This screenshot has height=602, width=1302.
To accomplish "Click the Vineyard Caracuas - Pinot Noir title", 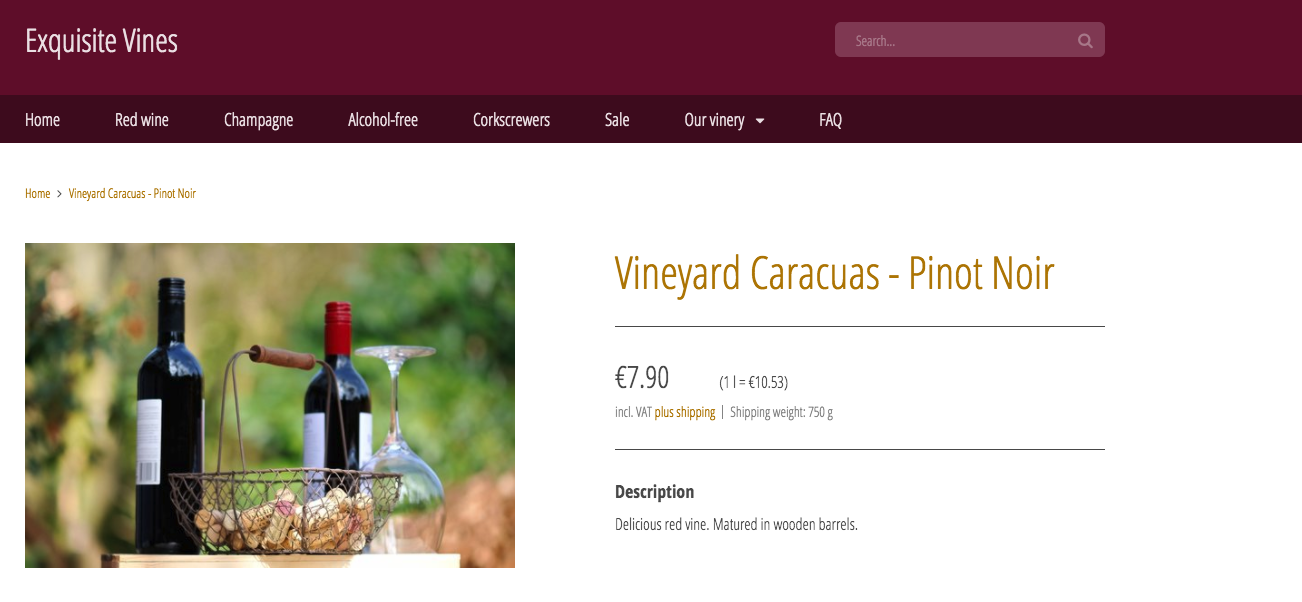I will tap(834, 273).
